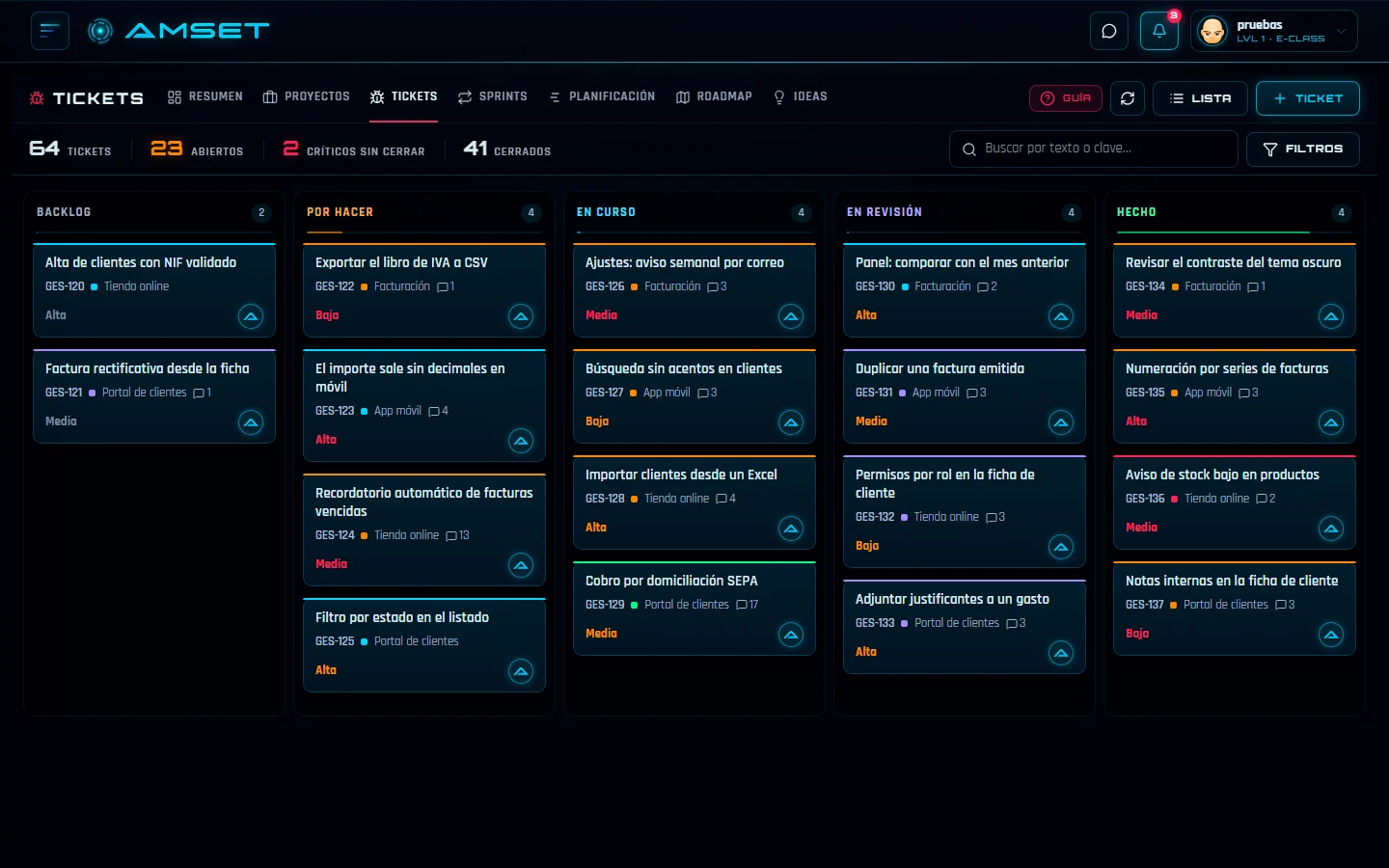Click the Críticos sin cerrar counter

[353, 149]
